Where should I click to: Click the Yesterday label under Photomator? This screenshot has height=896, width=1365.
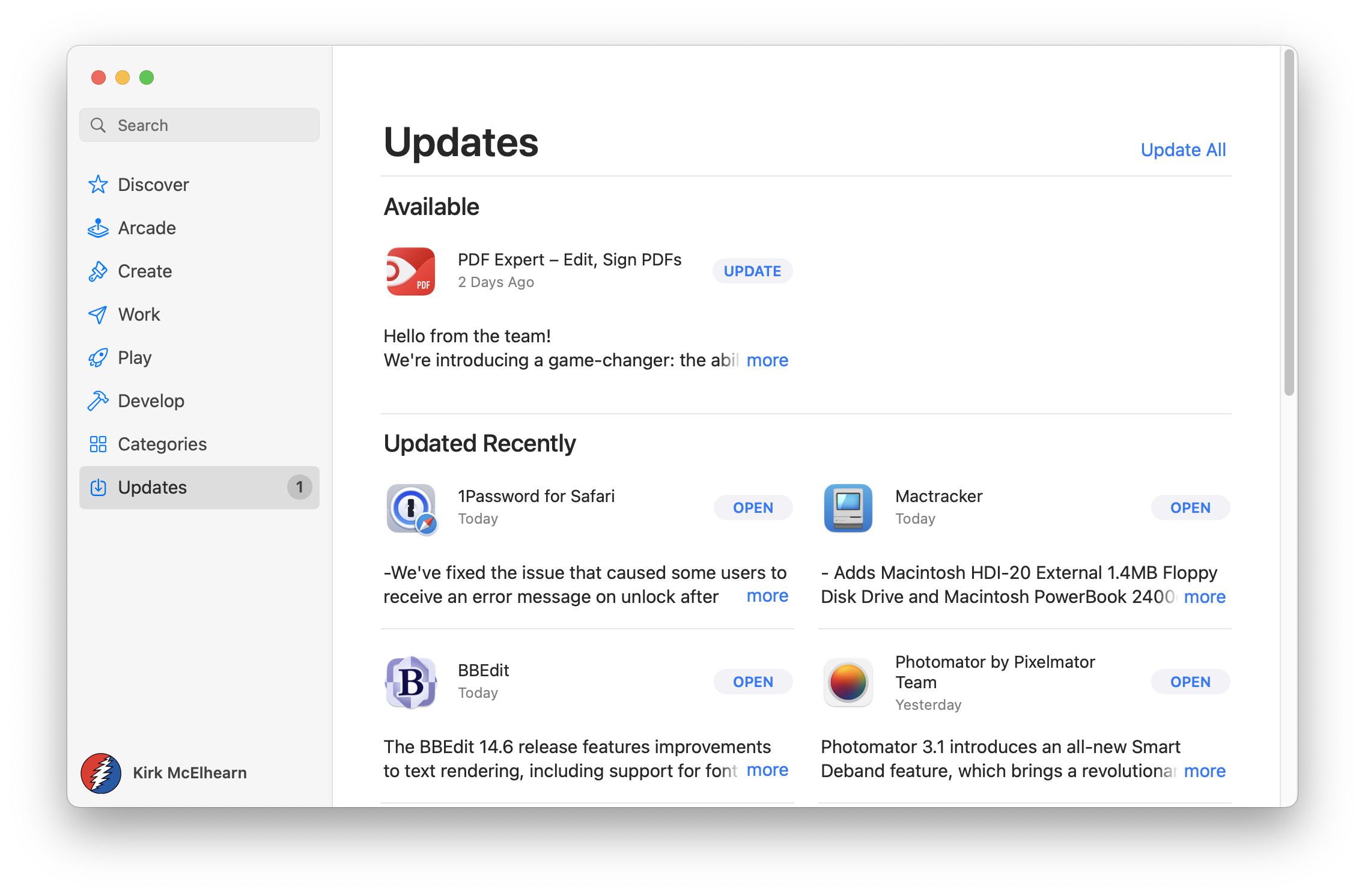pos(928,705)
